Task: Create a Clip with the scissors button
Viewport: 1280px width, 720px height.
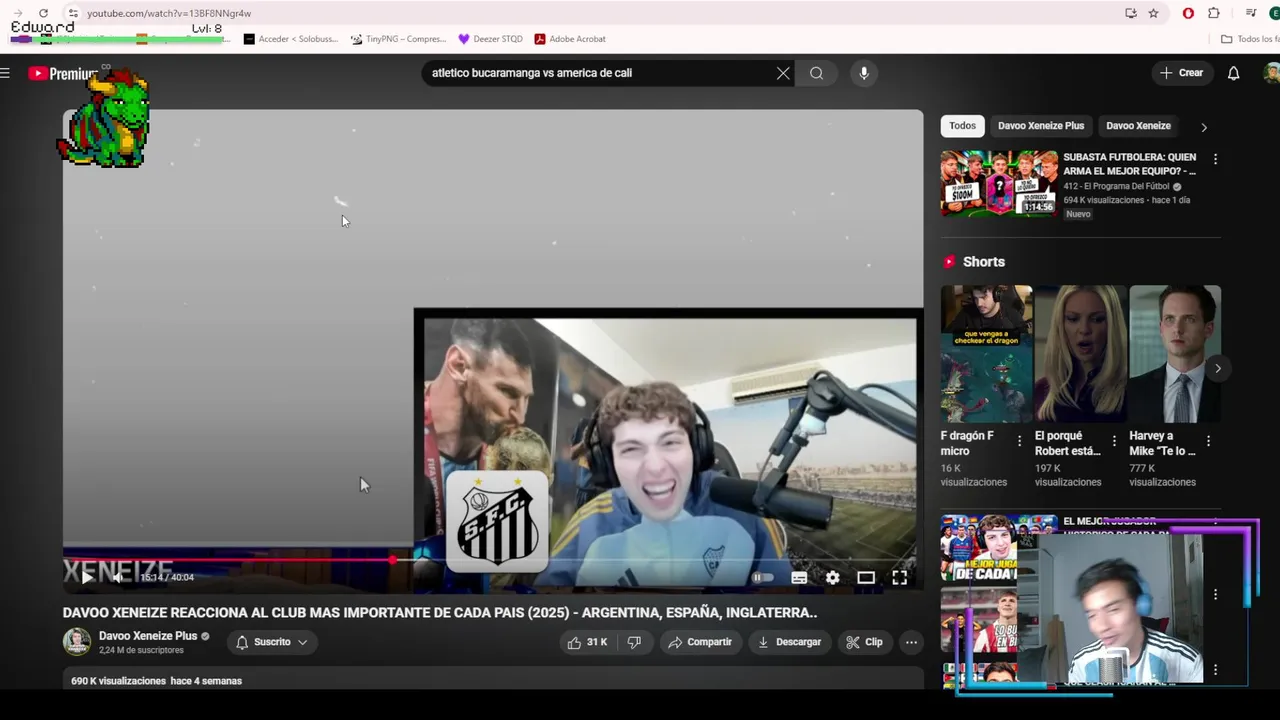Action: 864,642
